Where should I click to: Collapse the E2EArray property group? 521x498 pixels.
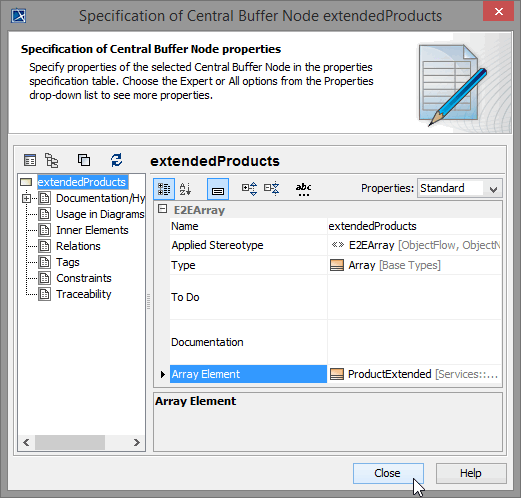pos(162,209)
